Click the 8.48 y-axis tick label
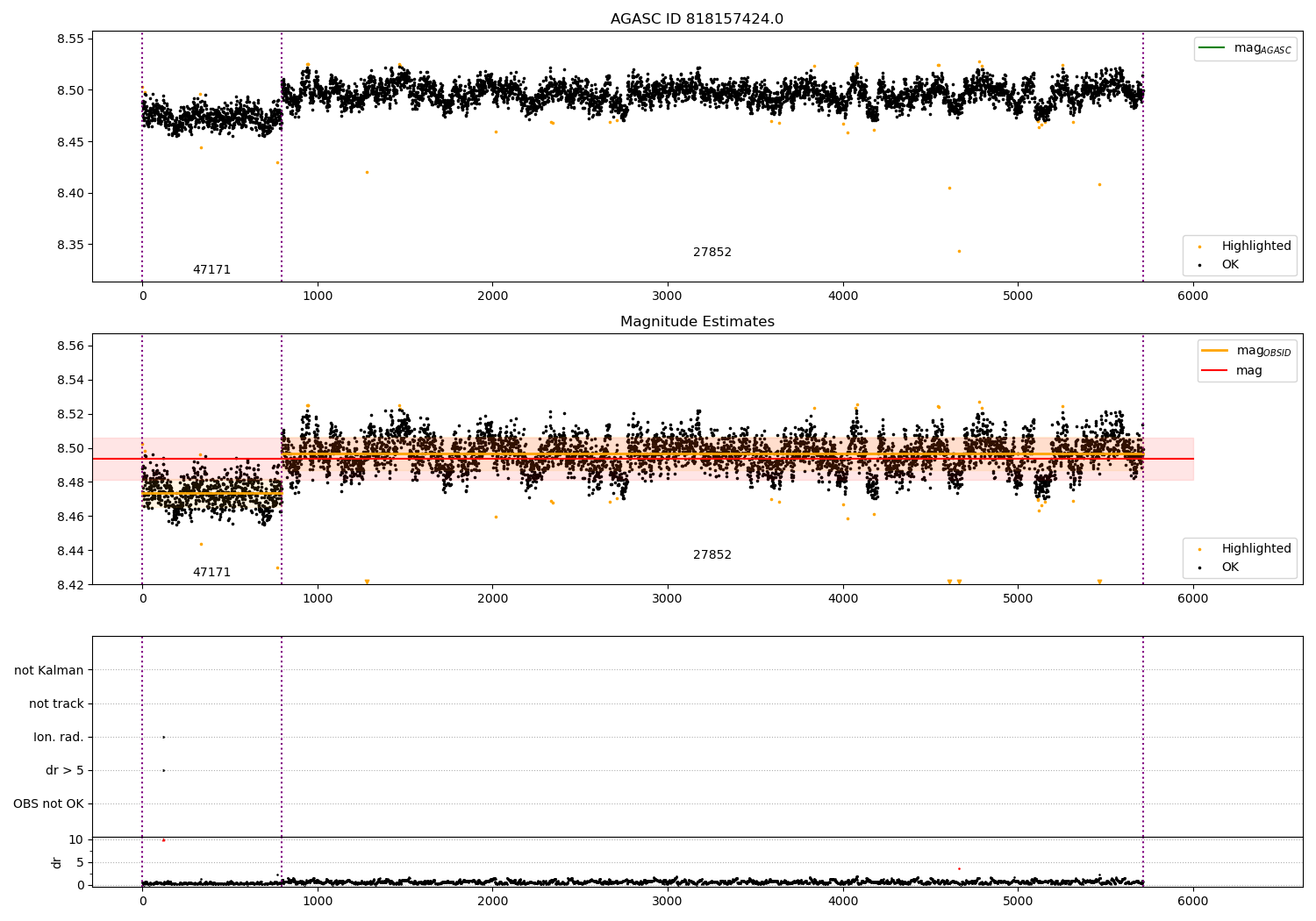 coord(69,483)
